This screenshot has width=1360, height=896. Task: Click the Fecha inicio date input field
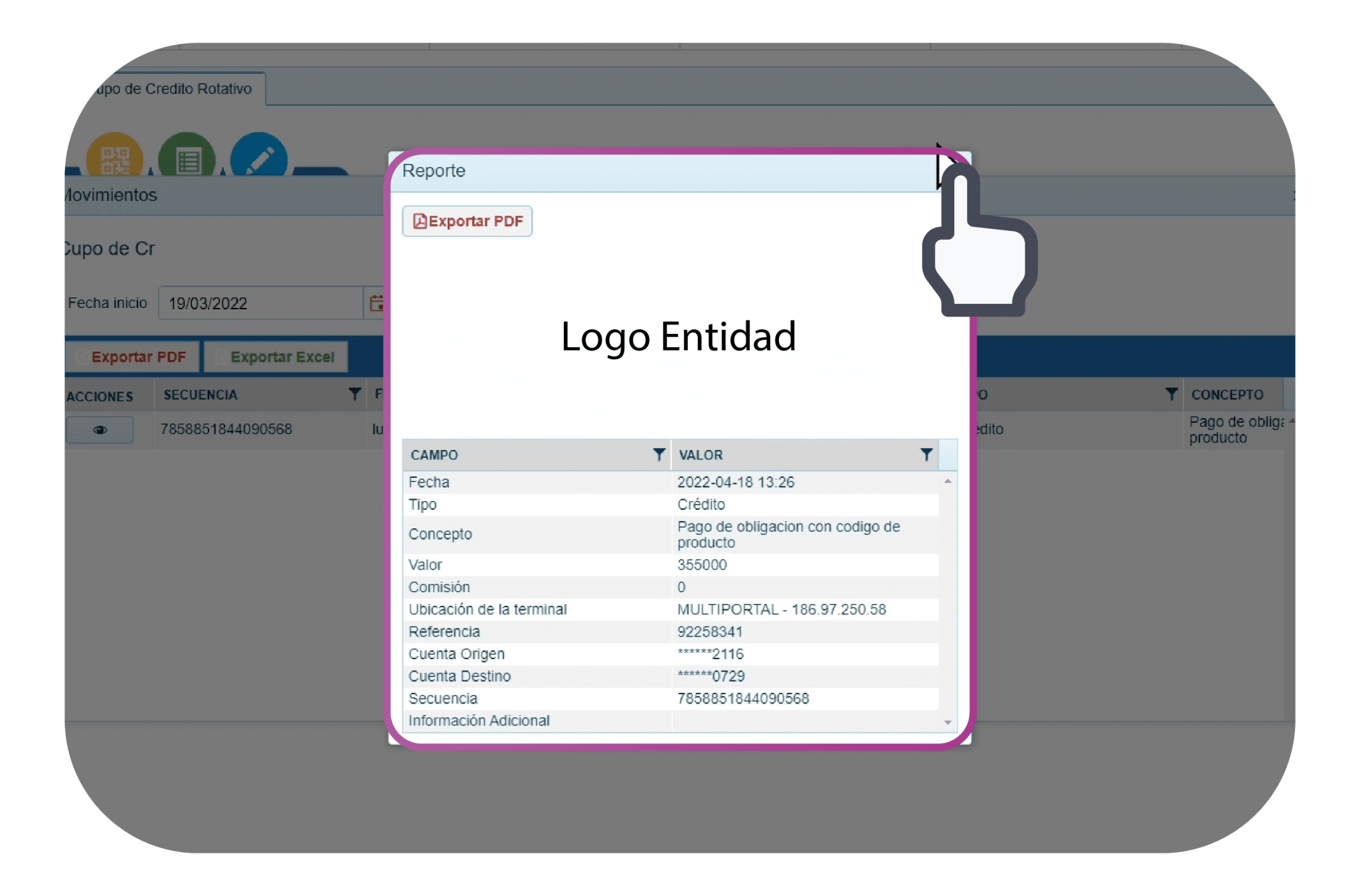[260, 303]
